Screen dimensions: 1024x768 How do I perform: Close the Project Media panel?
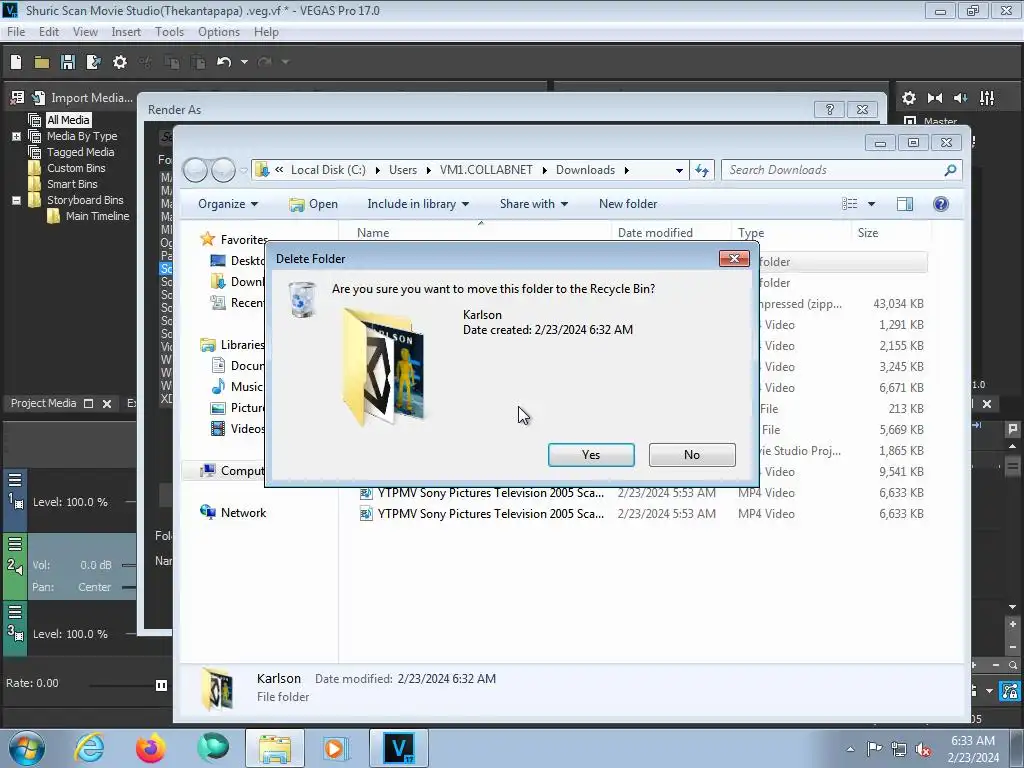pos(107,404)
